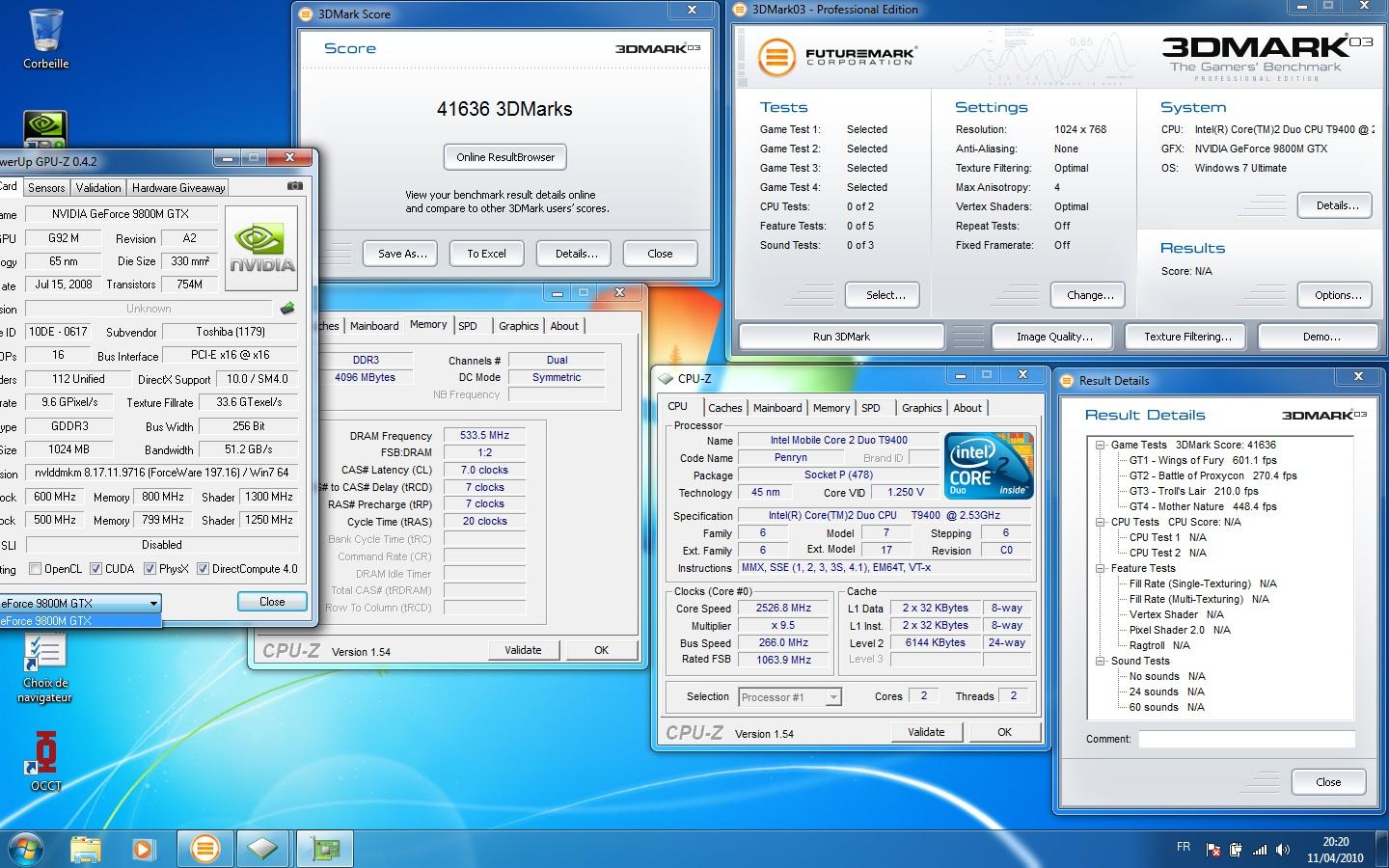
Task: Choose the highlighted 9800M GTX list entry
Action: pyautogui.click(x=80, y=620)
